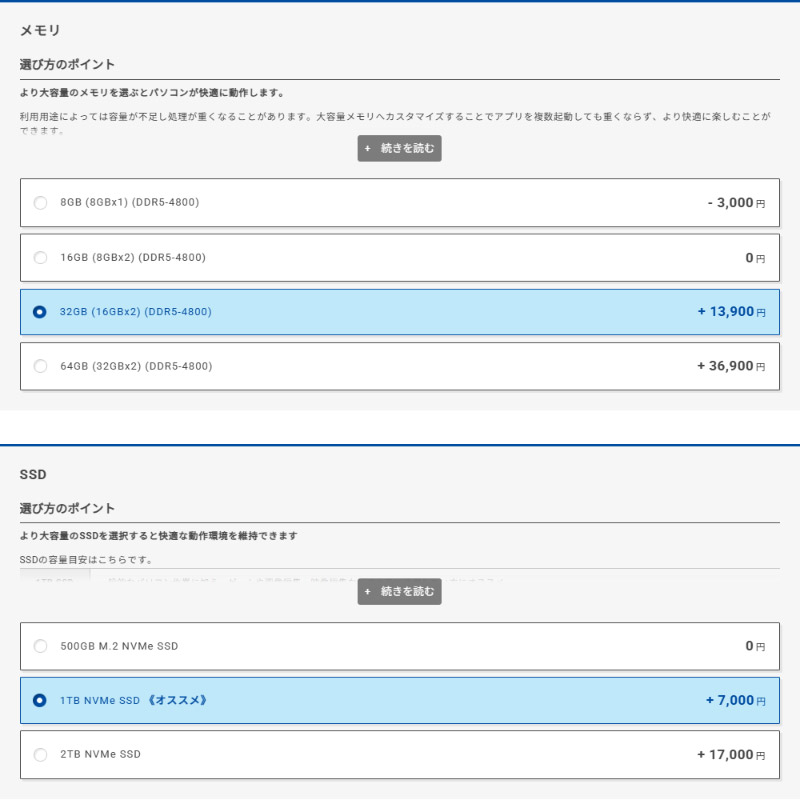Choose the 2TB NVMe SSD radio button
Image resolution: width=800 pixels, height=800 pixels.
pyautogui.click(x=40, y=754)
